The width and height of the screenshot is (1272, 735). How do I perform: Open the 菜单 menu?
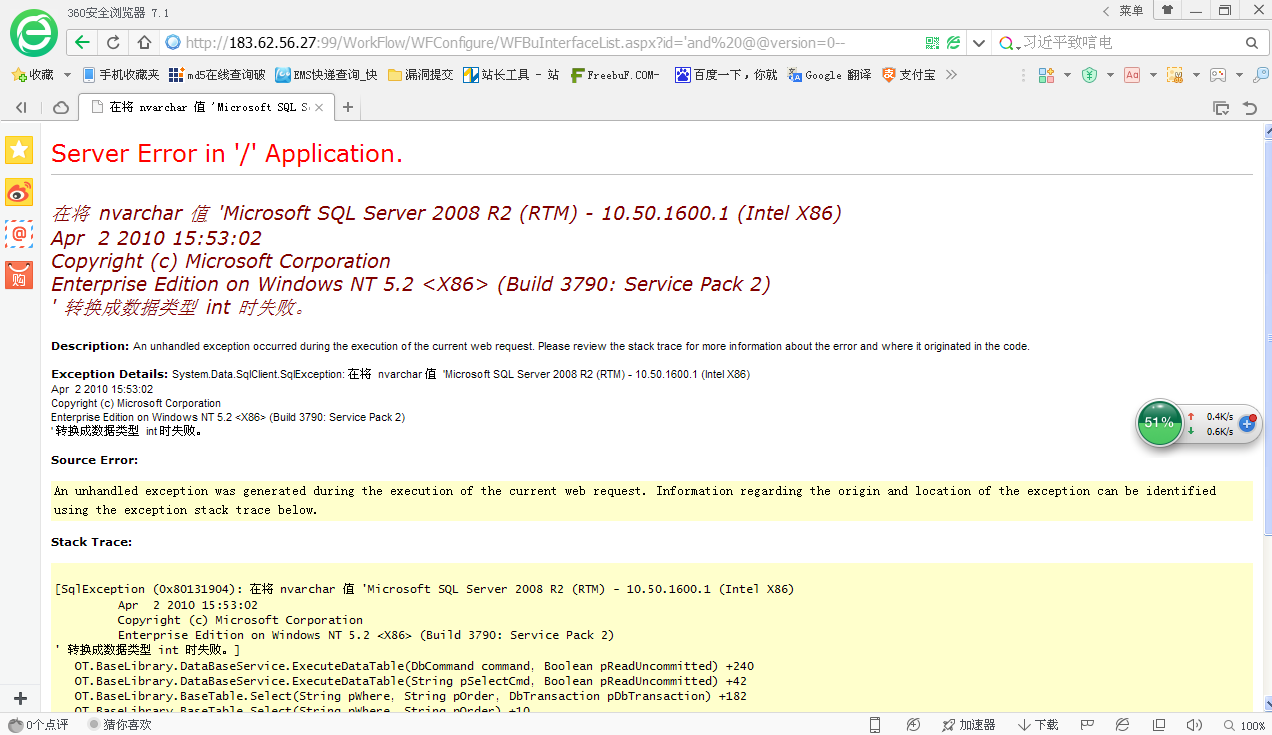[1131, 10]
